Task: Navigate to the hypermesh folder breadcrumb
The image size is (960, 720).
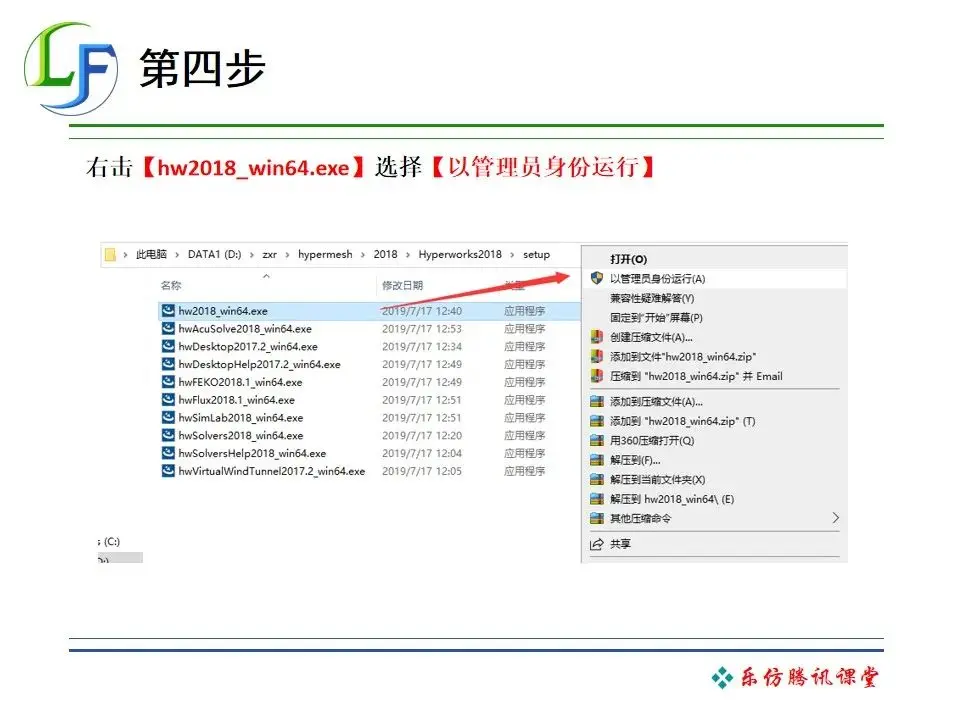Action: (325, 255)
